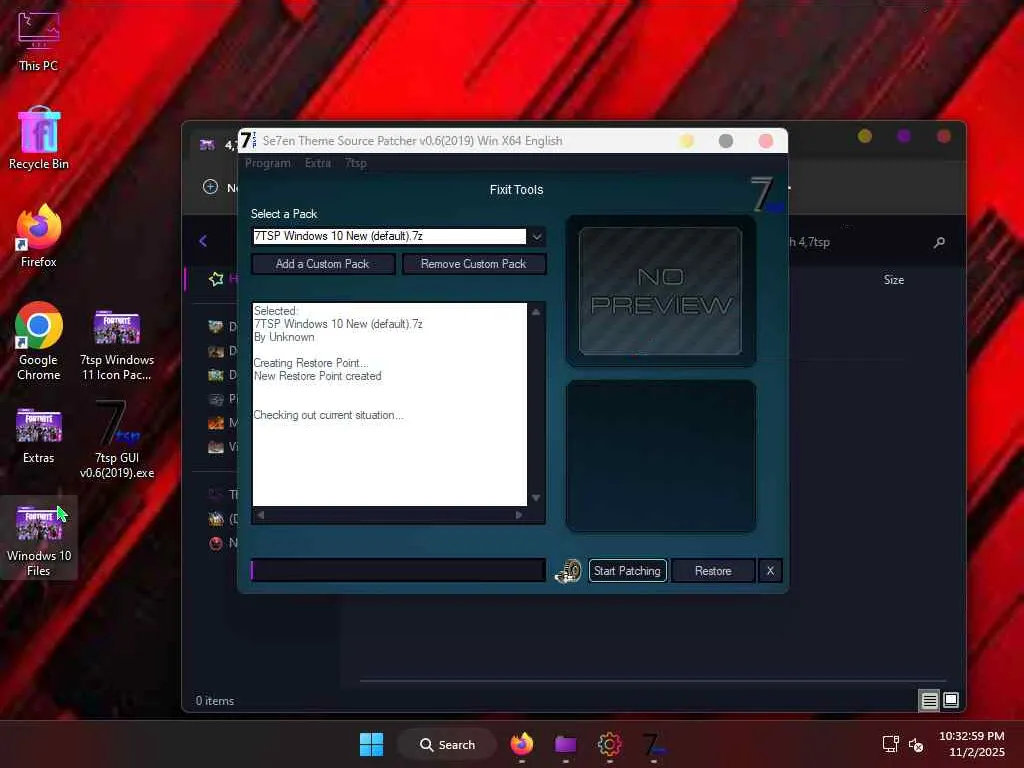Select 'New Restore Point created' log line
The width and height of the screenshot is (1024, 768).
tap(317, 376)
